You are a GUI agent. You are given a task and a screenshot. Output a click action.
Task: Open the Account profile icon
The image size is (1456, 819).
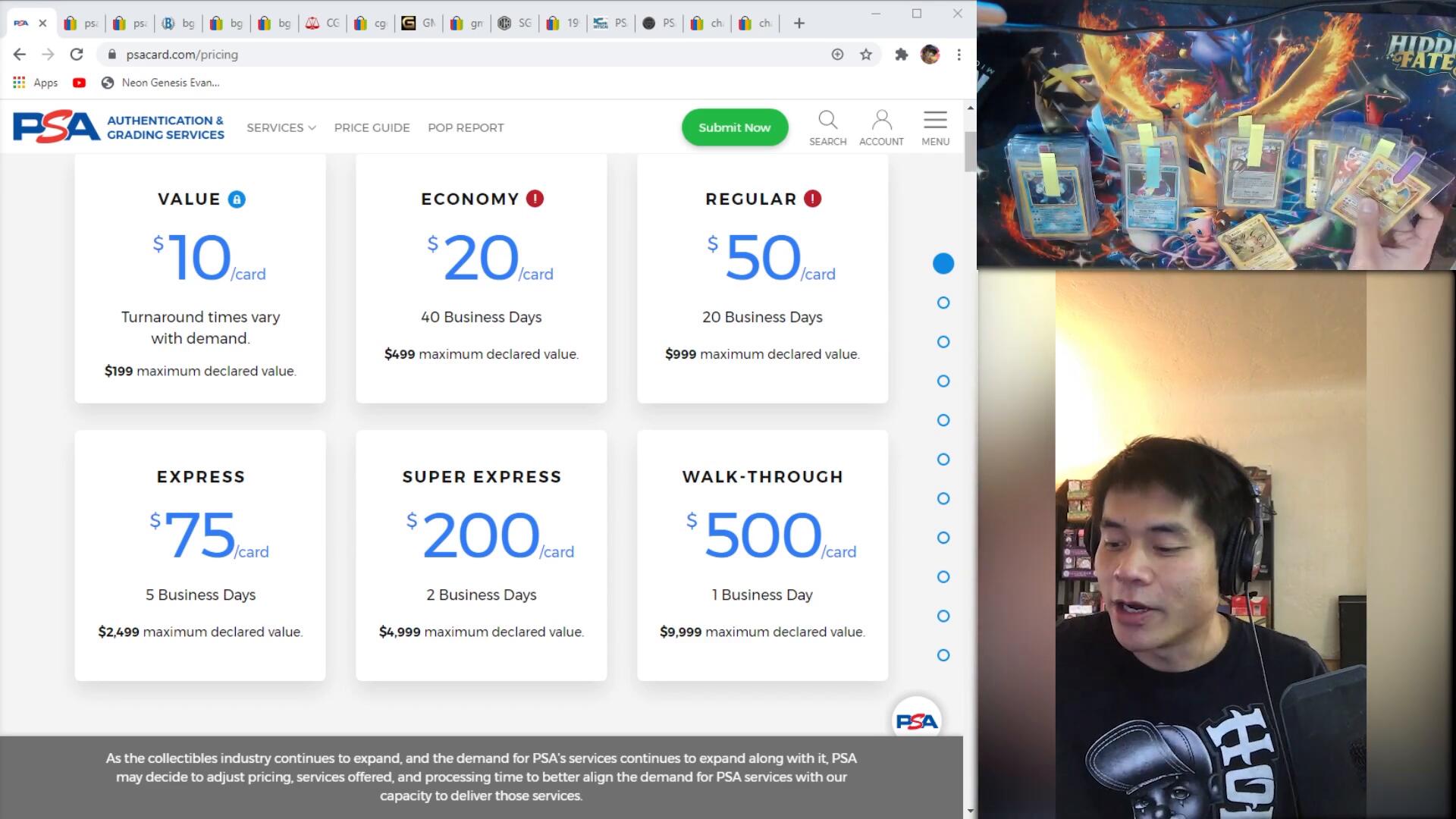(881, 121)
